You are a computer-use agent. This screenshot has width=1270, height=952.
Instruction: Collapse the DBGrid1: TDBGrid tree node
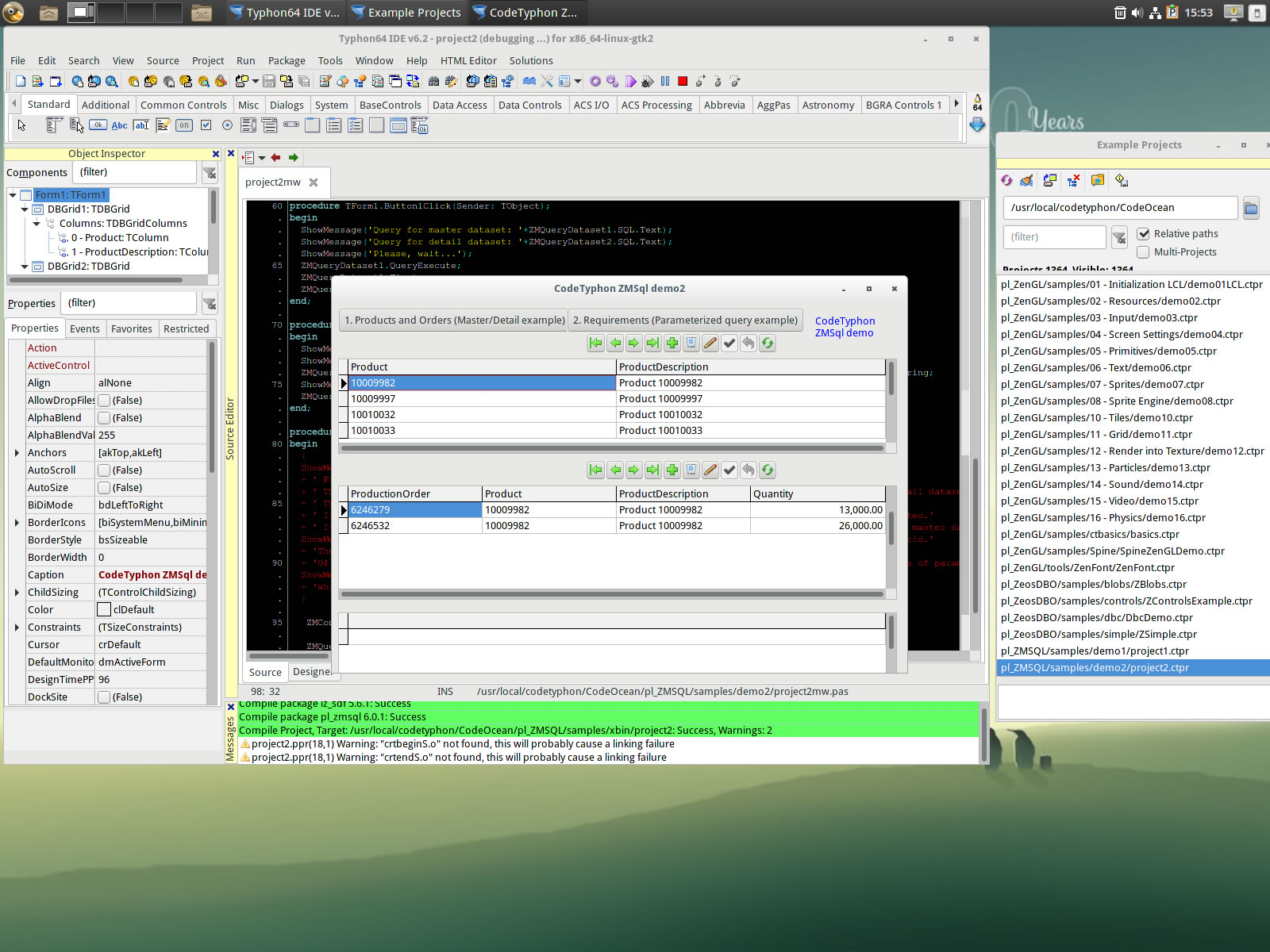25,209
